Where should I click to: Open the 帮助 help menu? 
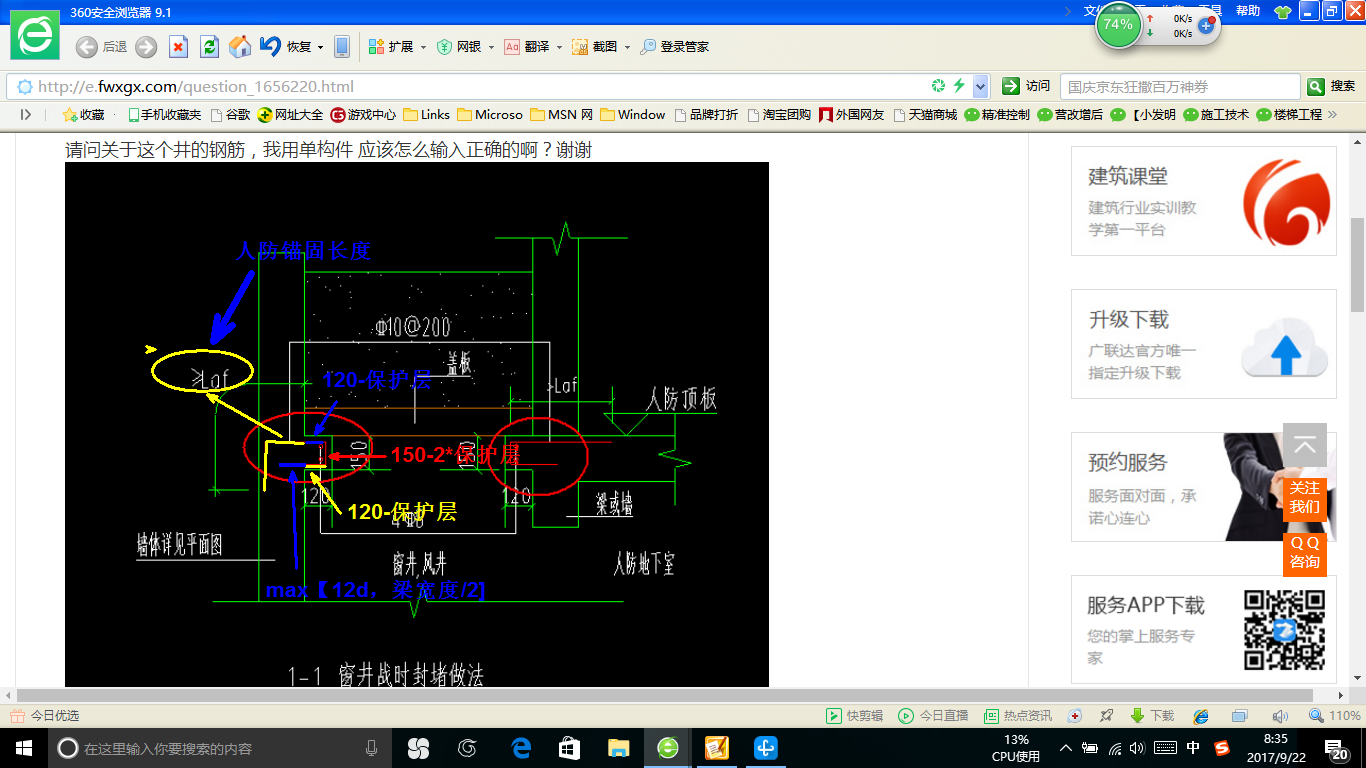coord(1248,11)
